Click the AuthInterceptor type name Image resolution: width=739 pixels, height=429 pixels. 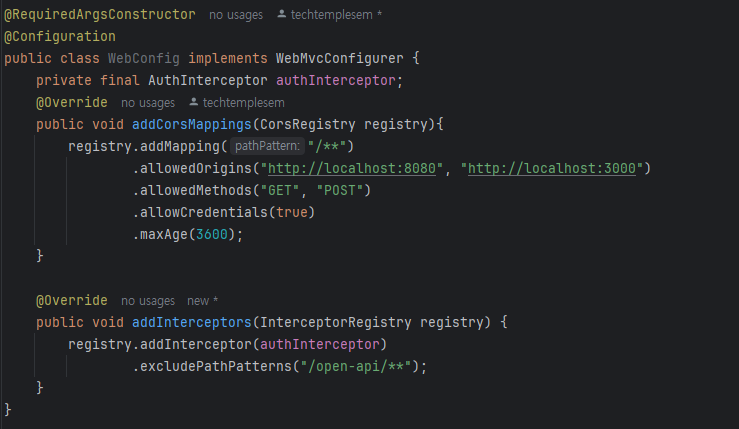pyautogui.click(x=207, y=80)
